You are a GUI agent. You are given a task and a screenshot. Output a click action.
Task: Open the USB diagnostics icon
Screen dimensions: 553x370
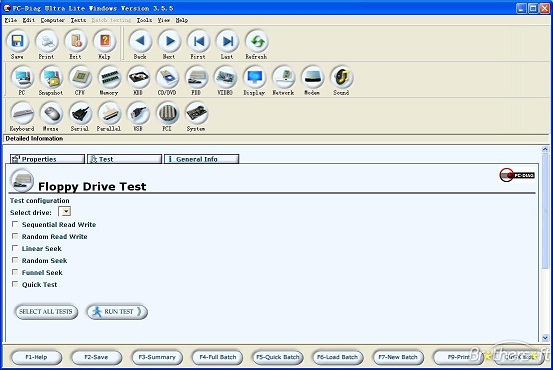click(x=138, y=114)
